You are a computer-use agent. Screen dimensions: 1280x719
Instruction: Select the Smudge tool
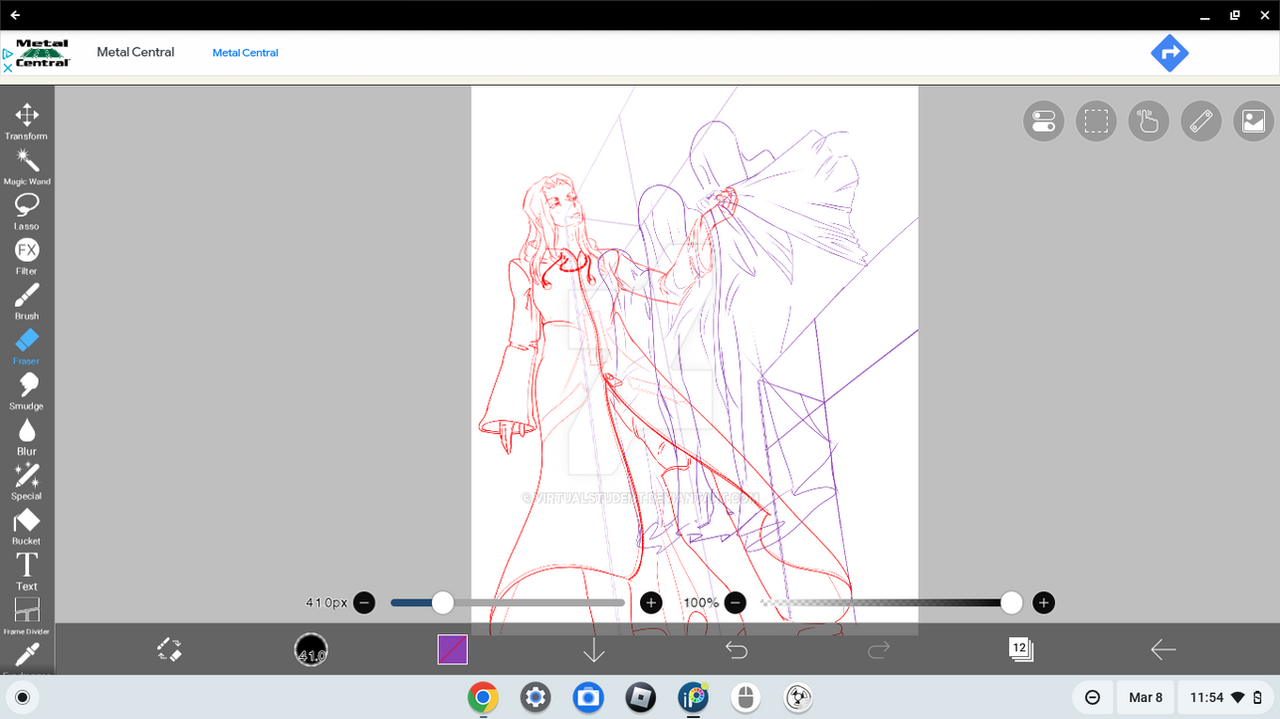(27, 391)
